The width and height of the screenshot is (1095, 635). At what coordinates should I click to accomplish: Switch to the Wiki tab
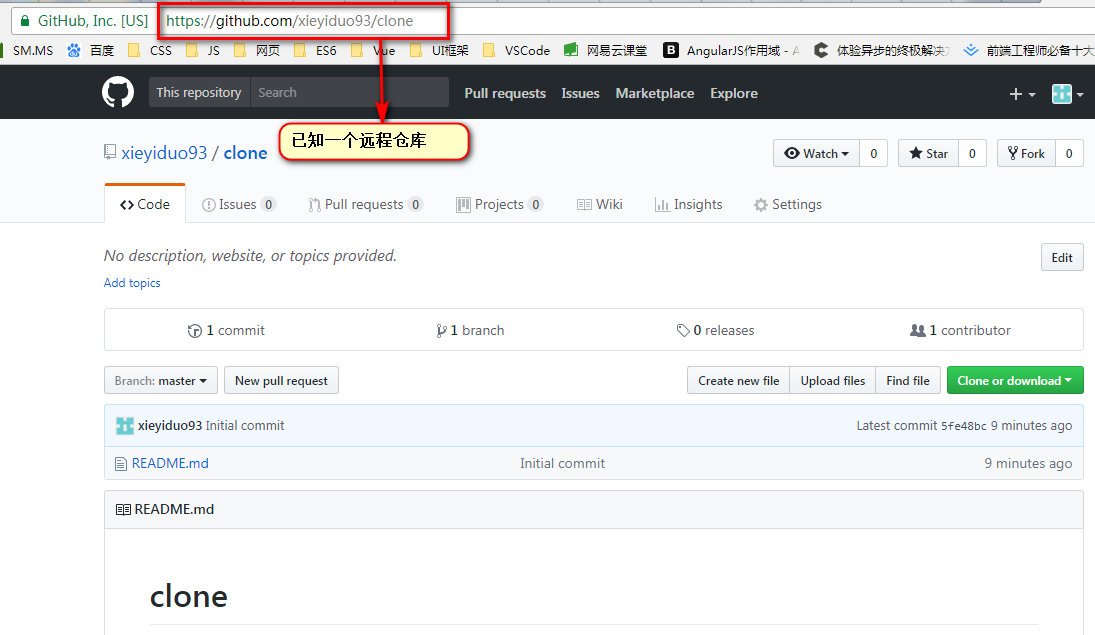(600, 205)
